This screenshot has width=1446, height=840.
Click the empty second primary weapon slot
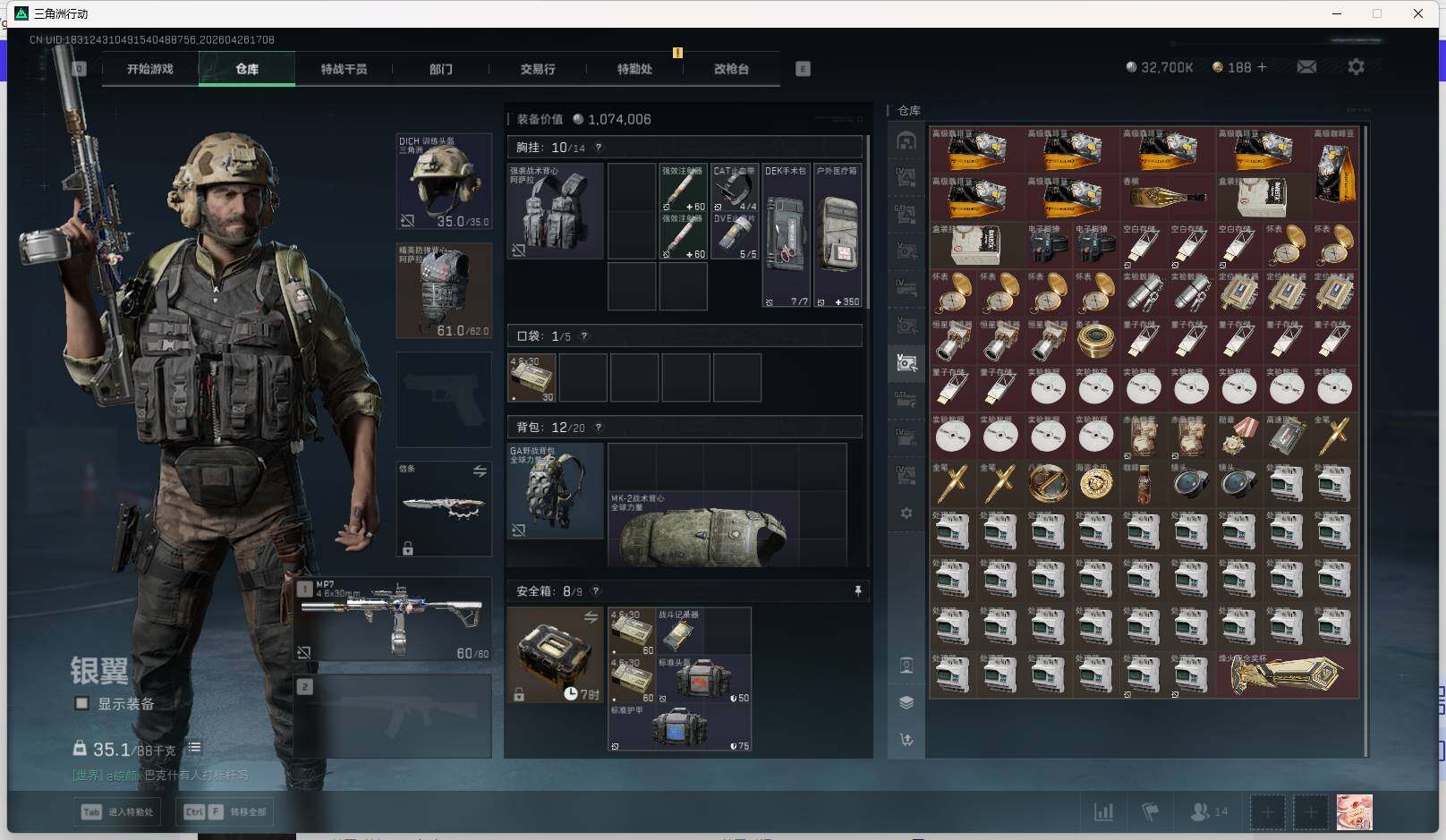click(x=394, y=716)
